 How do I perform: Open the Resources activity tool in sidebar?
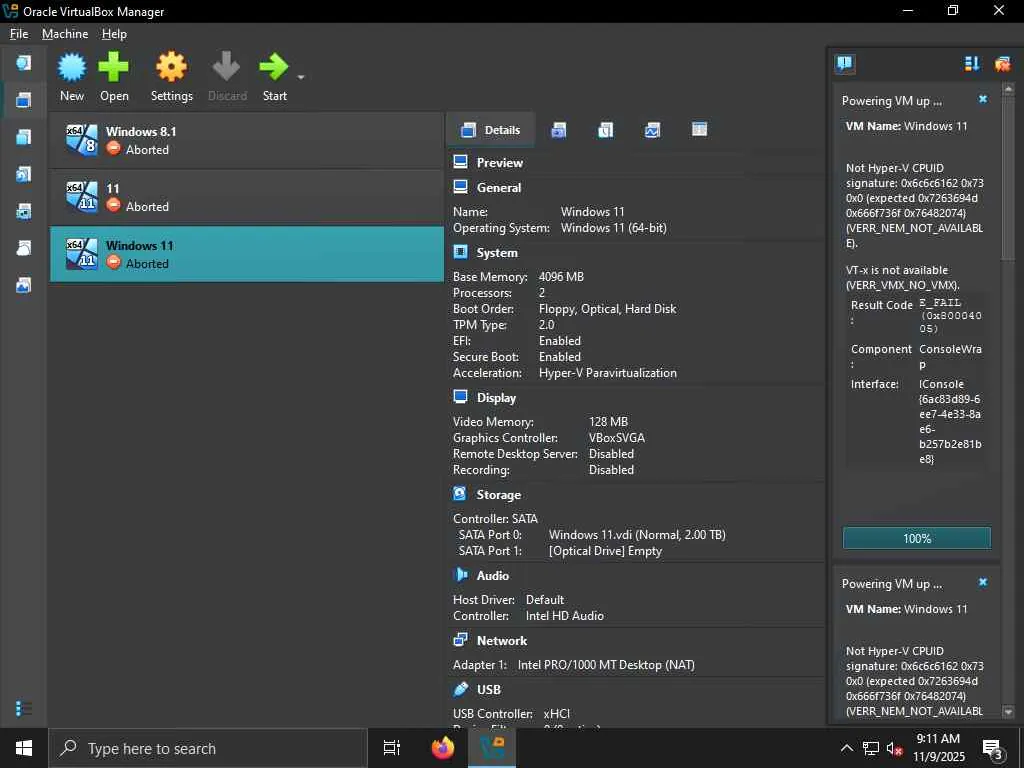point(24,285)
